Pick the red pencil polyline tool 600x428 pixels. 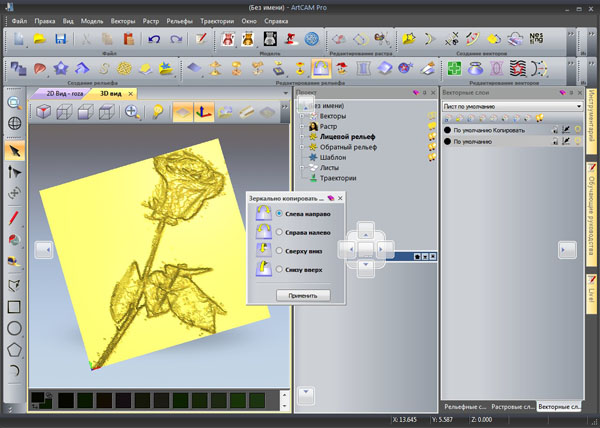click(x=14, y=218)
